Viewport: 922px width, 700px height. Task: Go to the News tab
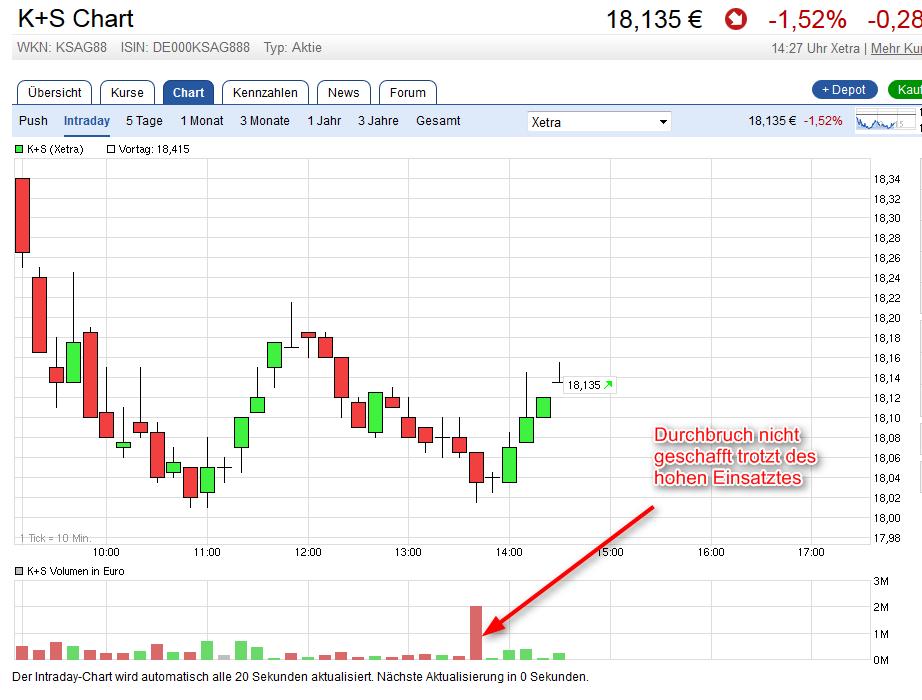click(x=343, y=92)
